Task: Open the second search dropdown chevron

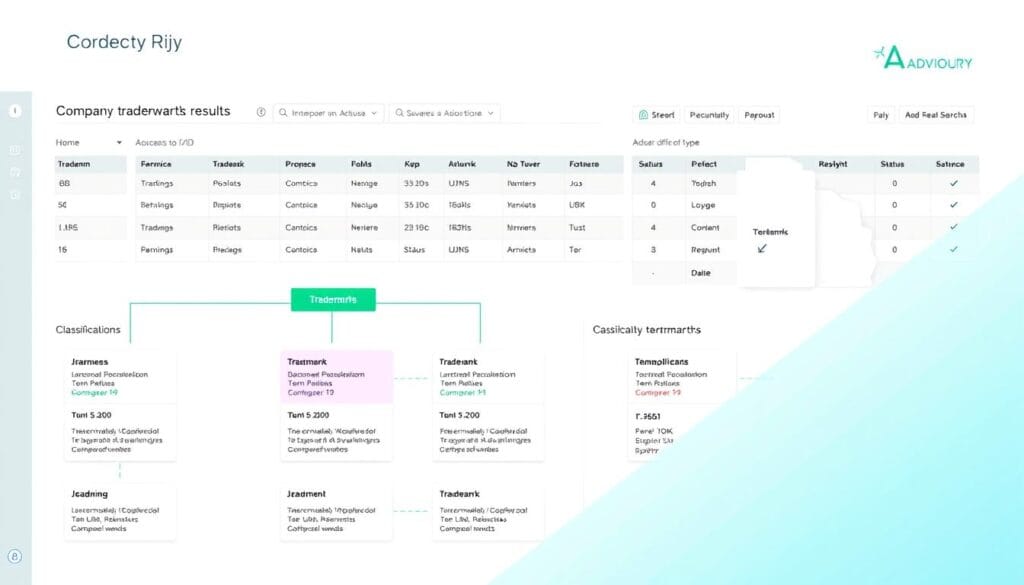Action: (490, 113)
